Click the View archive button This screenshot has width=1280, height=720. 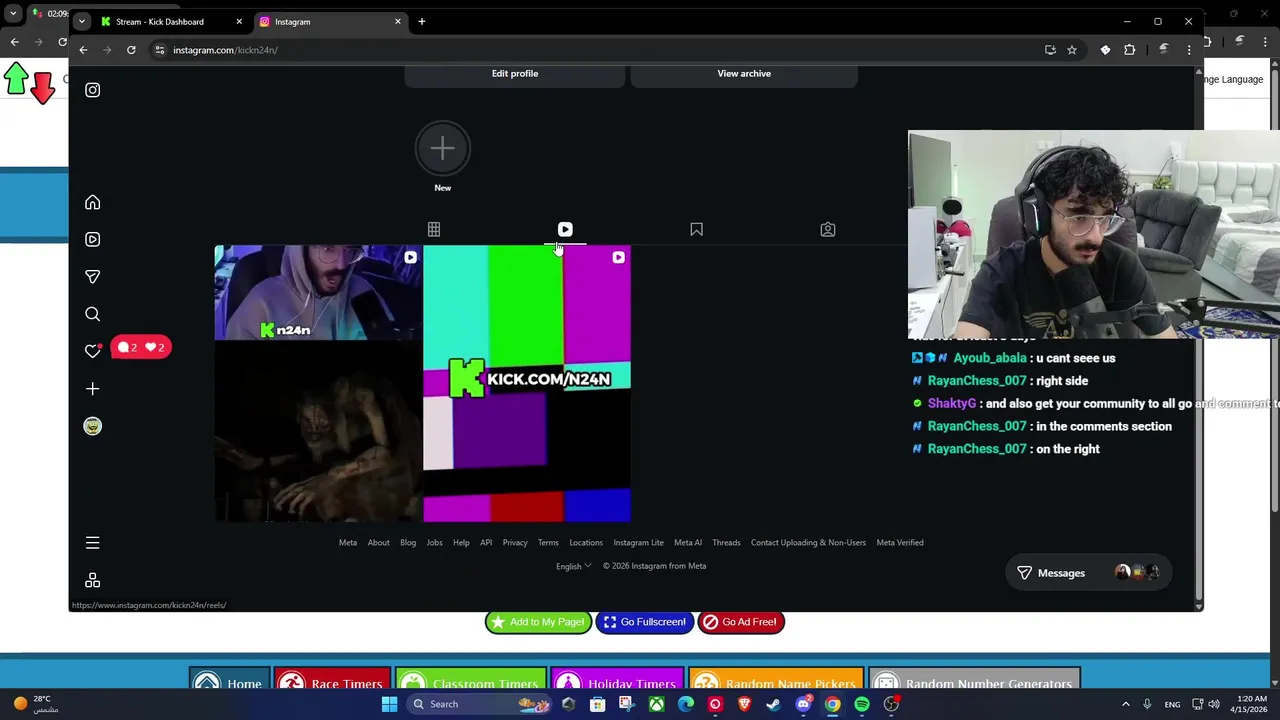744,74
